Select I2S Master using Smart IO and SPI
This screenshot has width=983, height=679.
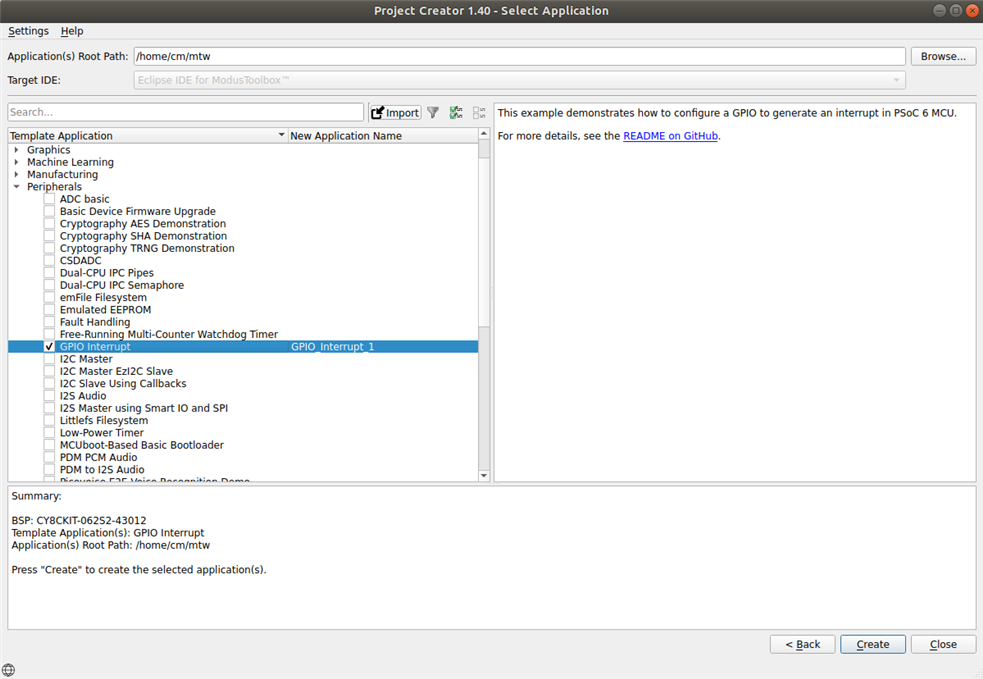(x=243, y=408)
